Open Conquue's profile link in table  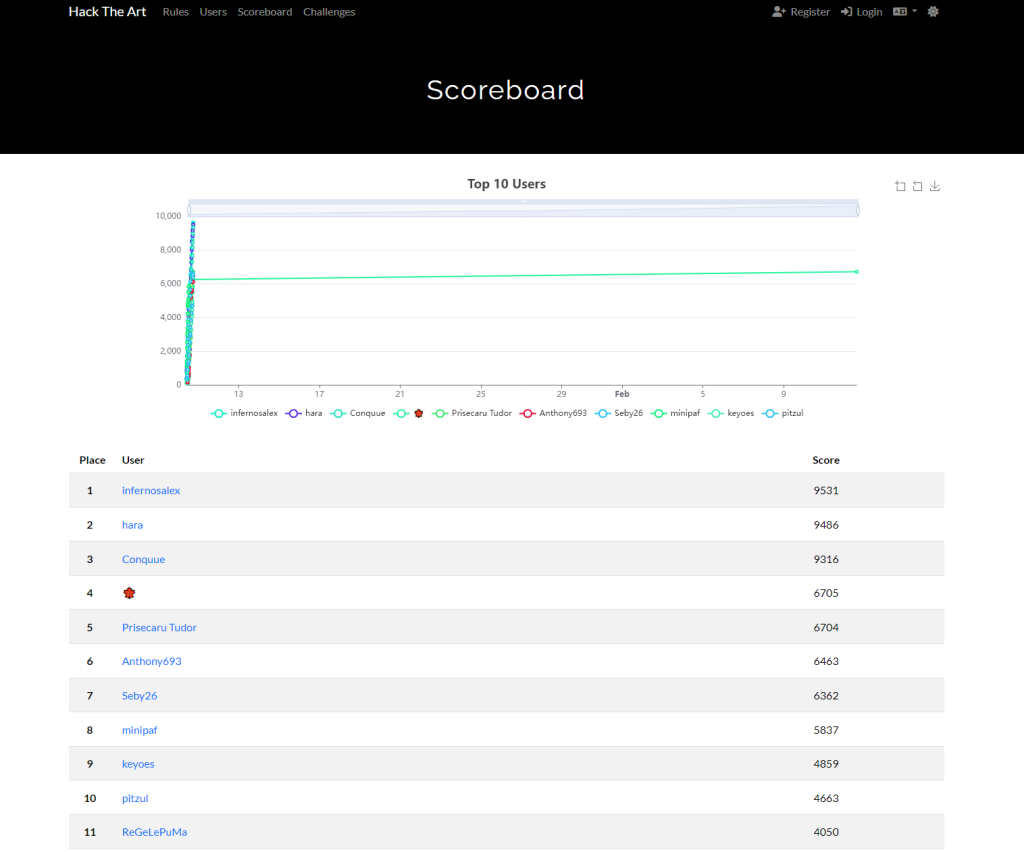[143, 559]
